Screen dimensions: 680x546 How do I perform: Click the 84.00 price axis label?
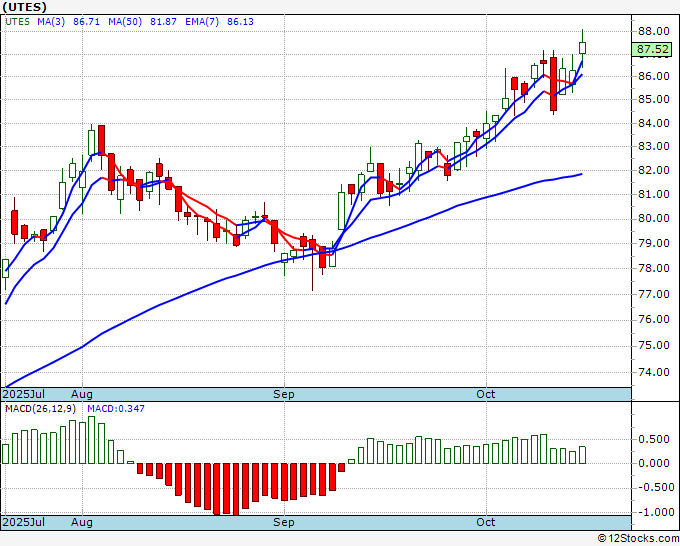click(x=654, y=123)
